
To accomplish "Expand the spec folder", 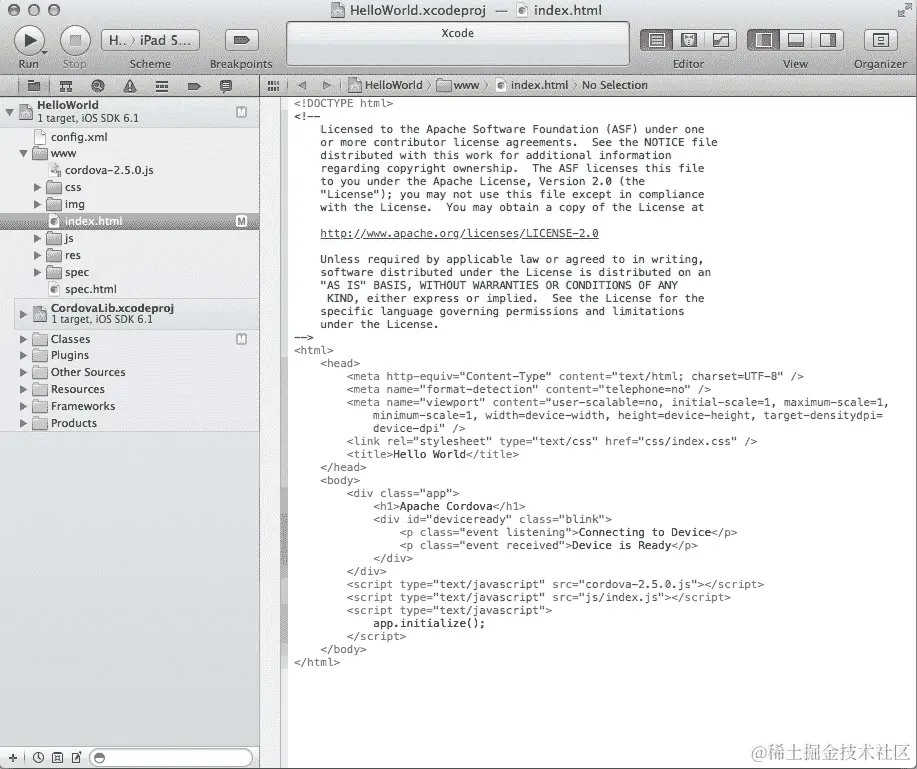I will click(x=37, y=273).
